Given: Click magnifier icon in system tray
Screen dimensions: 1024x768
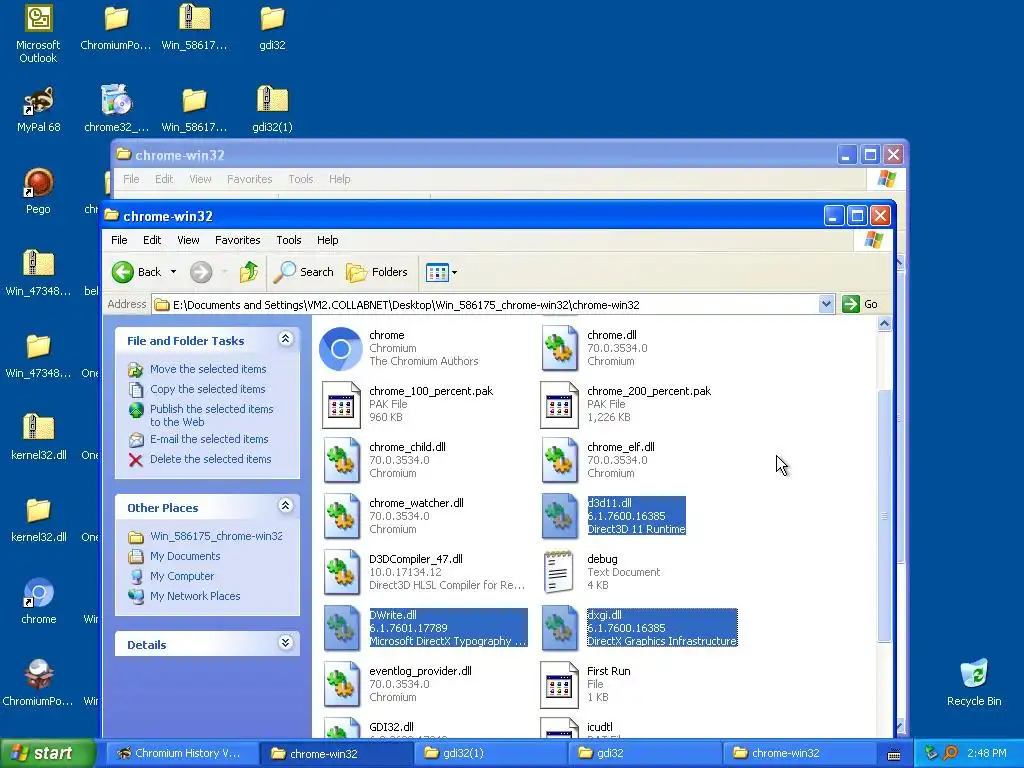Looking at the screenshot, I should [950, 753].
